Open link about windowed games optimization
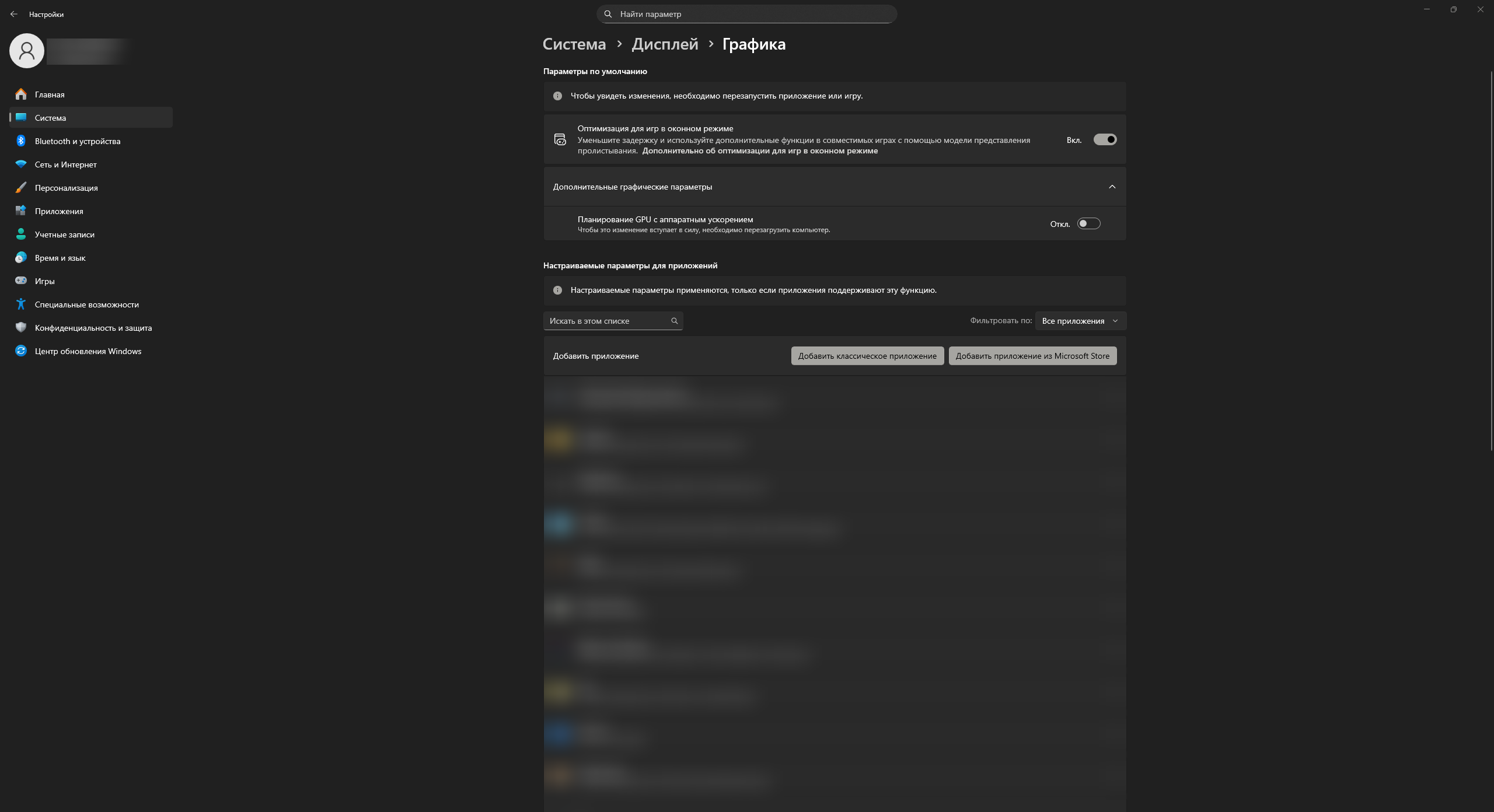This screenshot has height=812, width=1494. [760, 151]
